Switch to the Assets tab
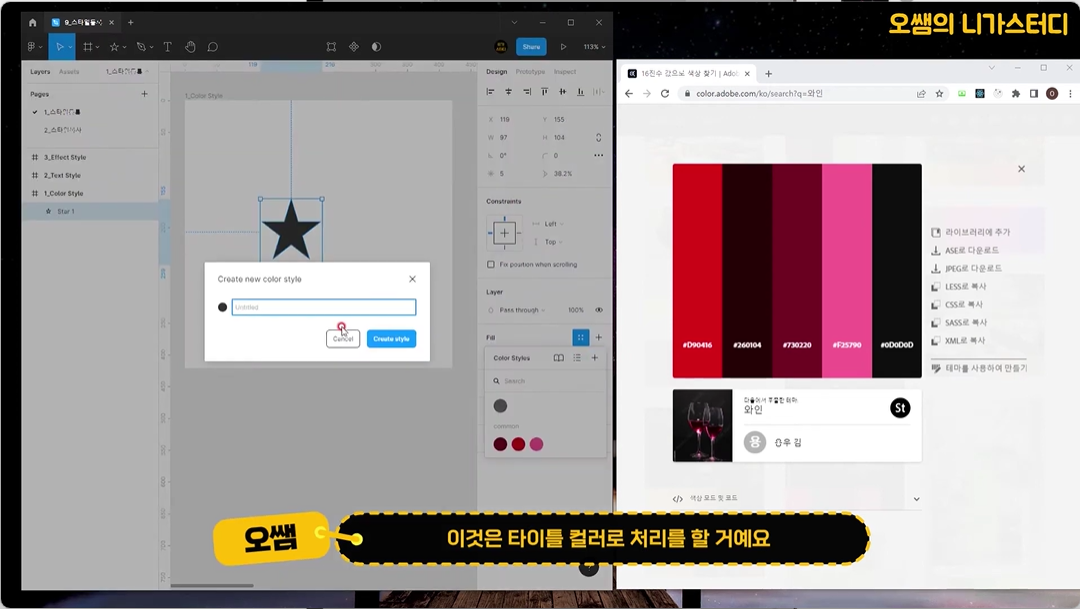This screenshot has height=609, width=1080. 69,72
